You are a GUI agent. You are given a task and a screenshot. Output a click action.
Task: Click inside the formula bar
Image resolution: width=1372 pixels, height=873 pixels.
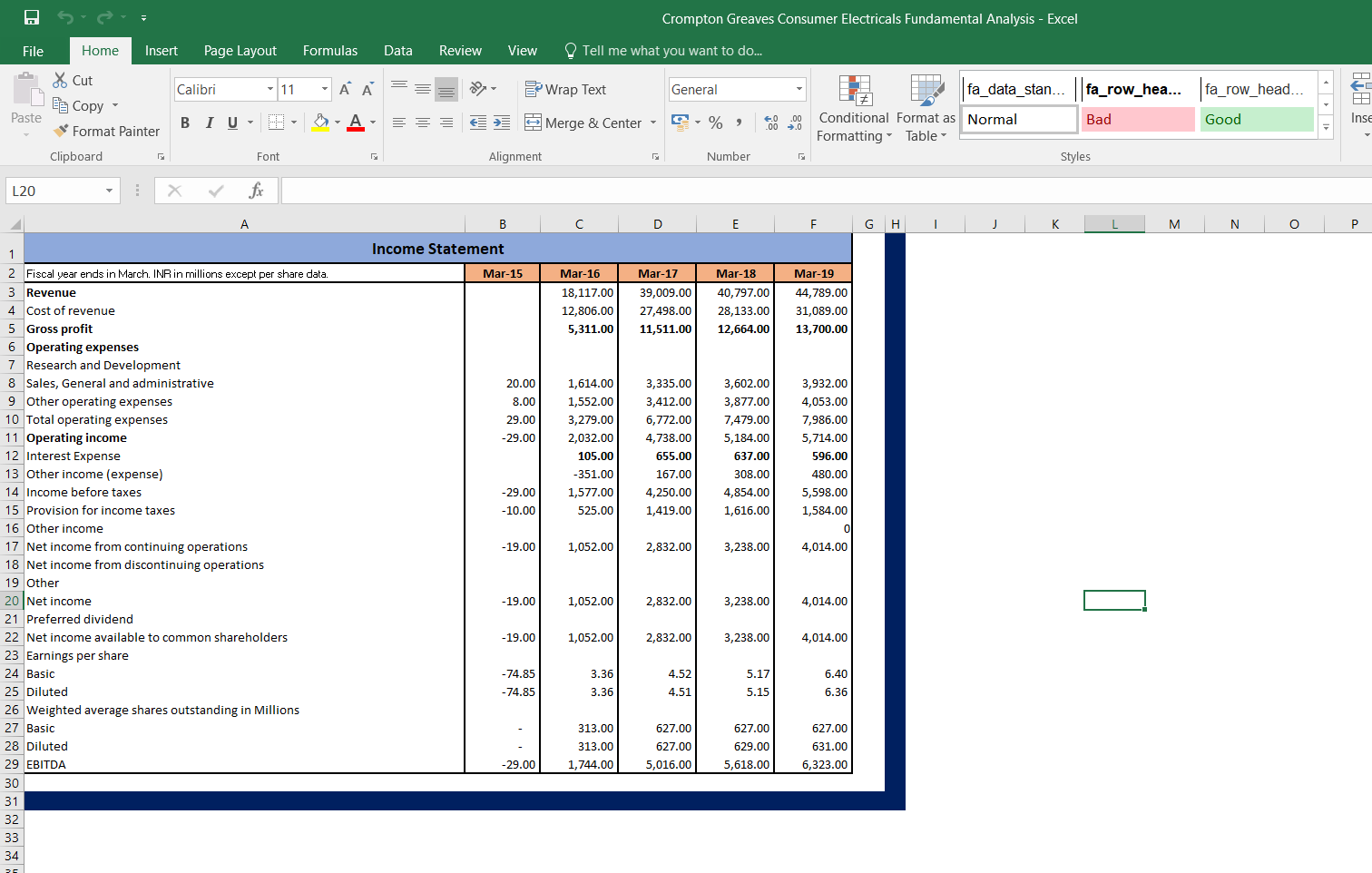pos(826,191)
